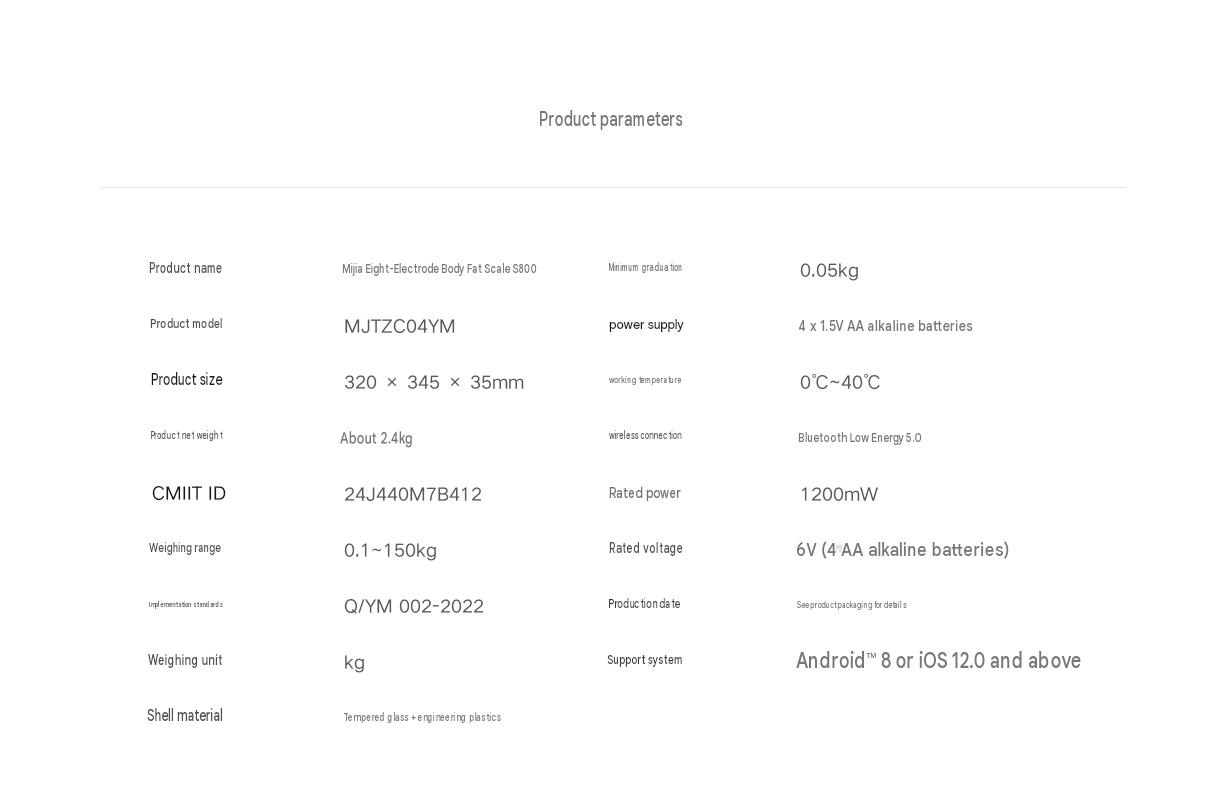The width and height of the screenshot is (1226, 799).
Task: Select the model value 'MJTZC04YM'
Action: pyautogui.click(x=399, y=326)
